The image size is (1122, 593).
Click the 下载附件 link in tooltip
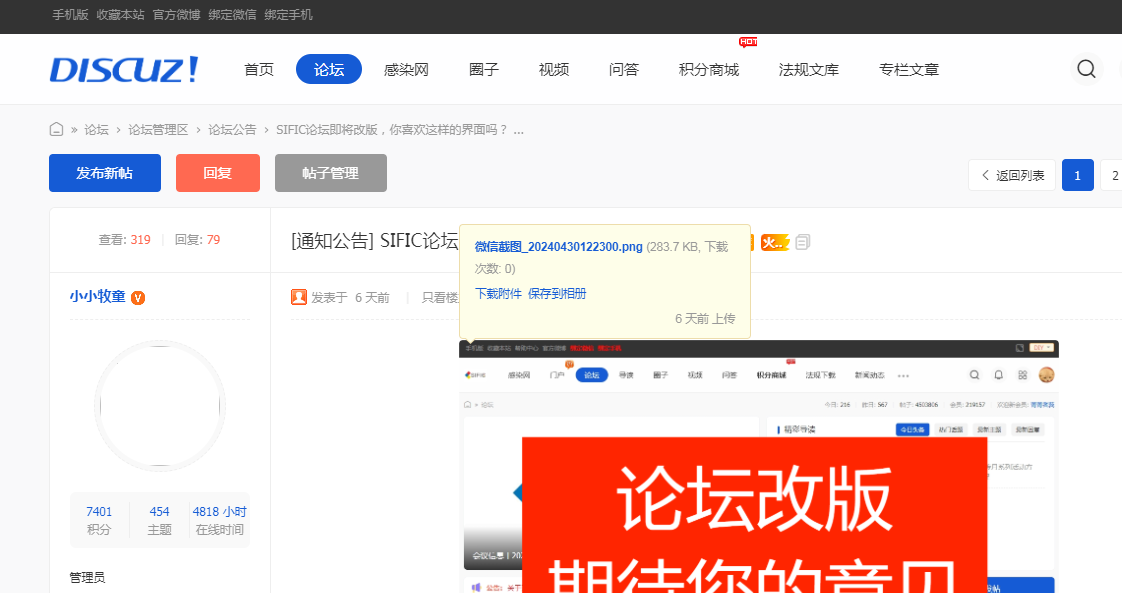[x=498, y=294]
